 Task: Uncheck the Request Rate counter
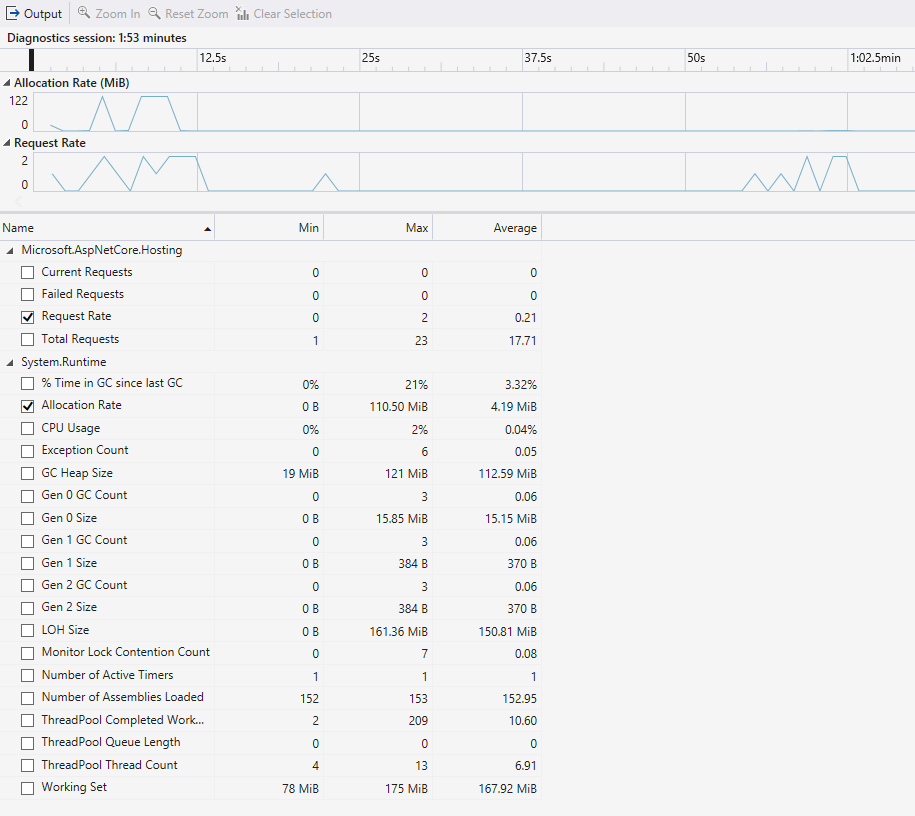click(x=26, y=317)
